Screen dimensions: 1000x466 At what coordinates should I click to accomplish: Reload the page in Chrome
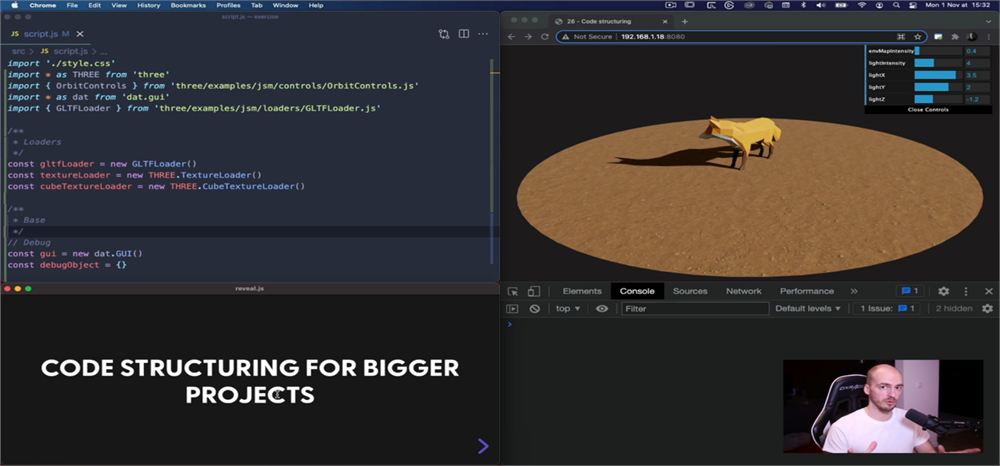click(545, 37)
